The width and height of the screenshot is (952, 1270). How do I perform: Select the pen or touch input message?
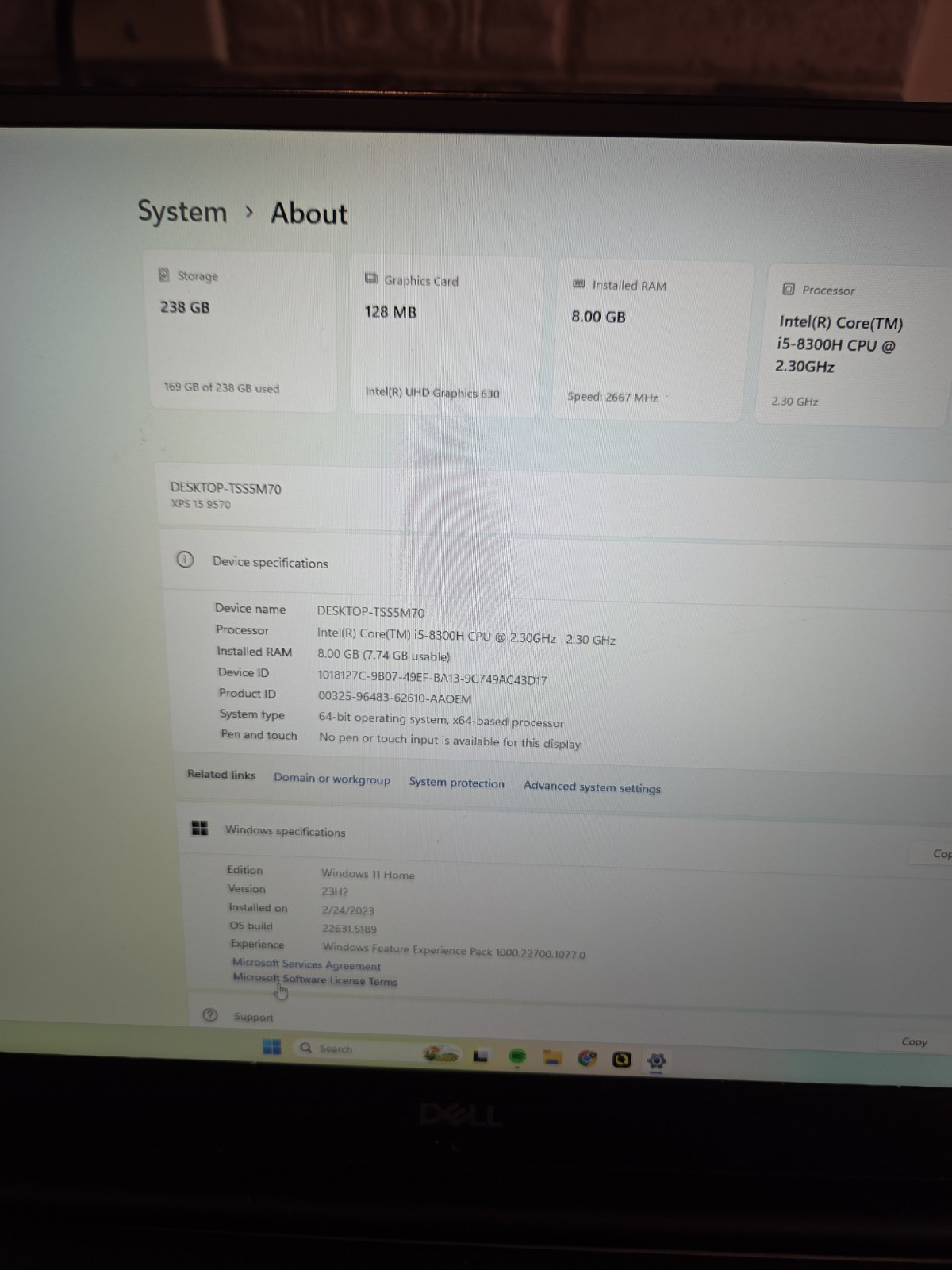(450, 741)
